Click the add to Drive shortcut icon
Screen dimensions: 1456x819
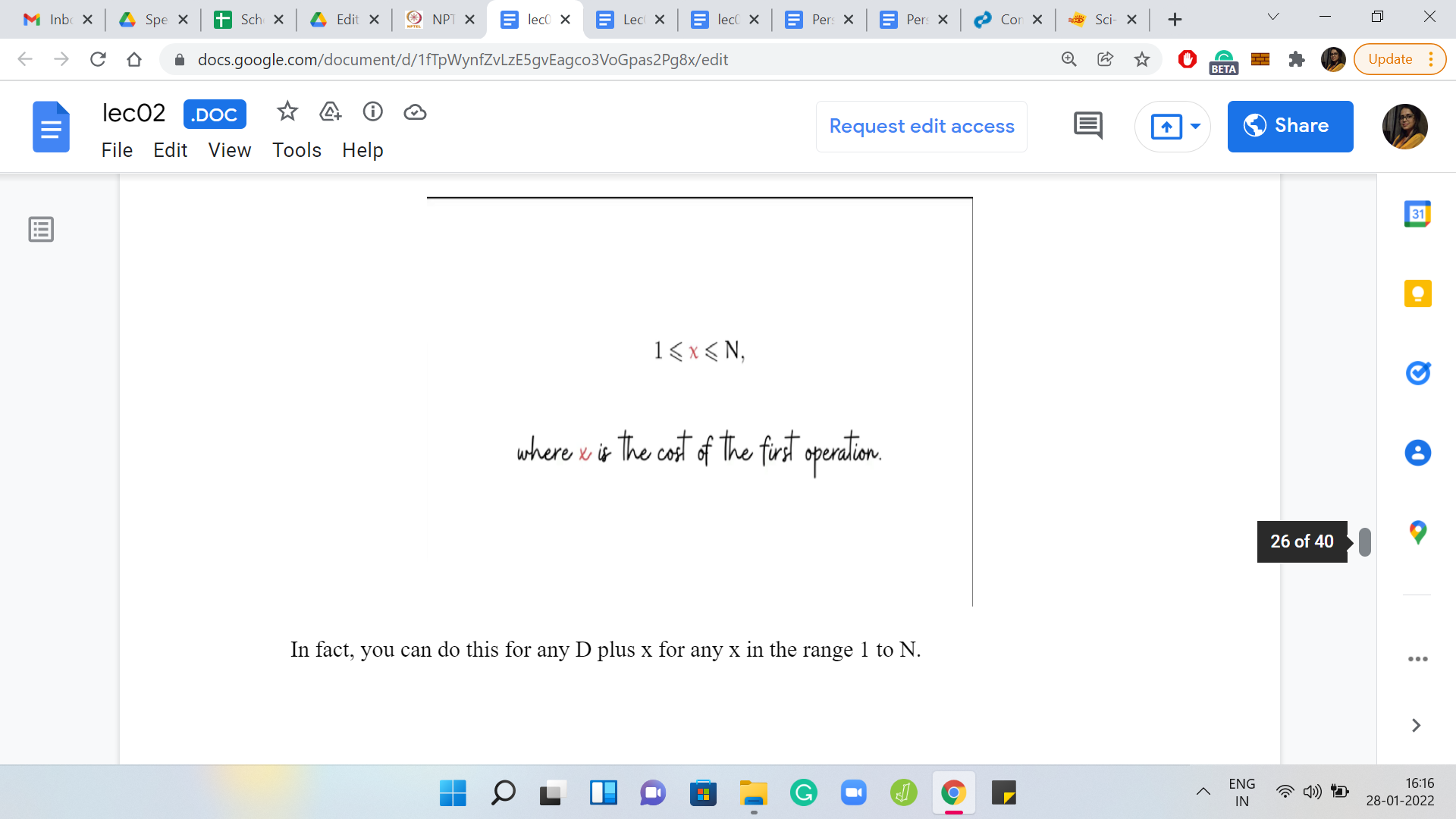pyautogui.click(x=330, y=112)
